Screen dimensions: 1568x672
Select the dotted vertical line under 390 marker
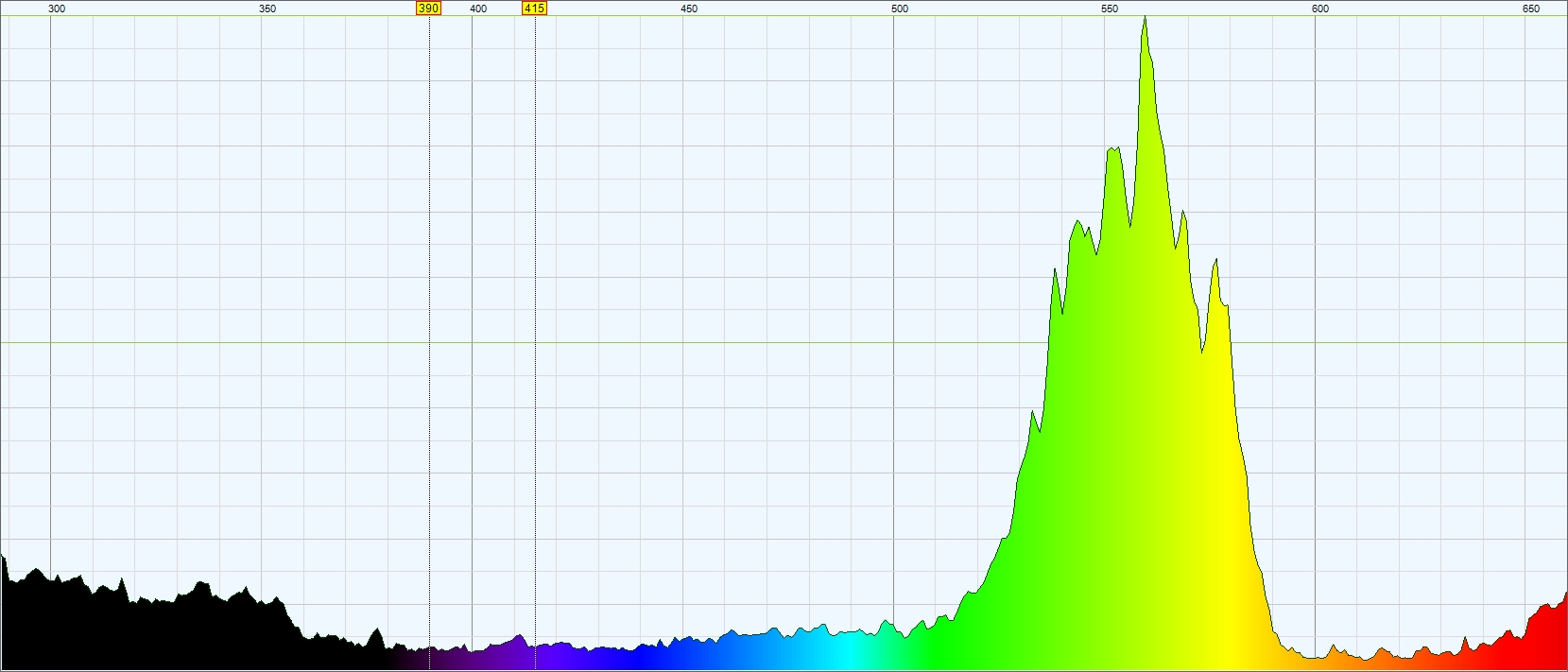429,340
